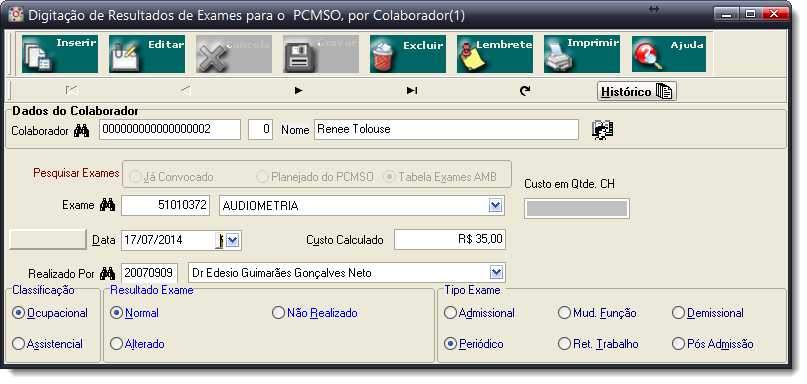The height and width of the screenshot is (384, 807).
Task: Minimize the window
Action: coord(727,14)
